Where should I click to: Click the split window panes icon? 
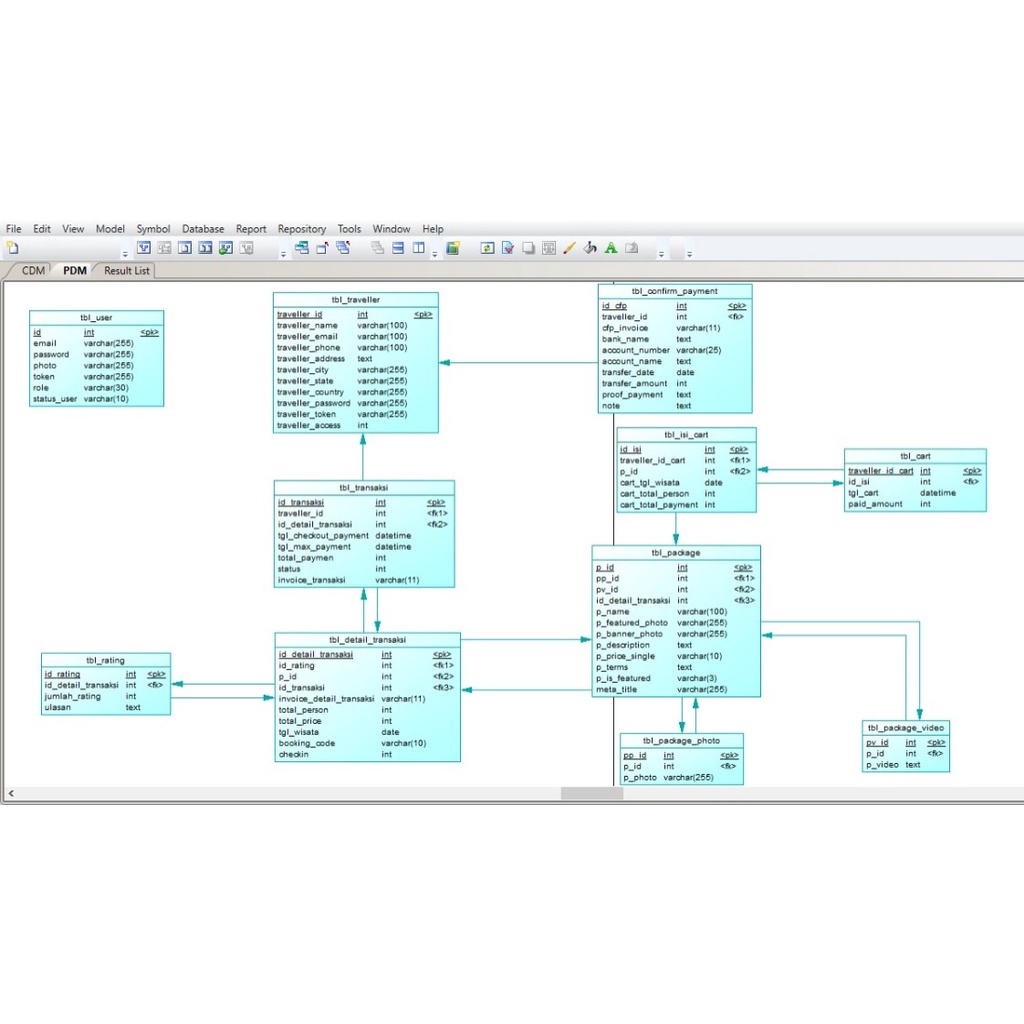(420, 247)
